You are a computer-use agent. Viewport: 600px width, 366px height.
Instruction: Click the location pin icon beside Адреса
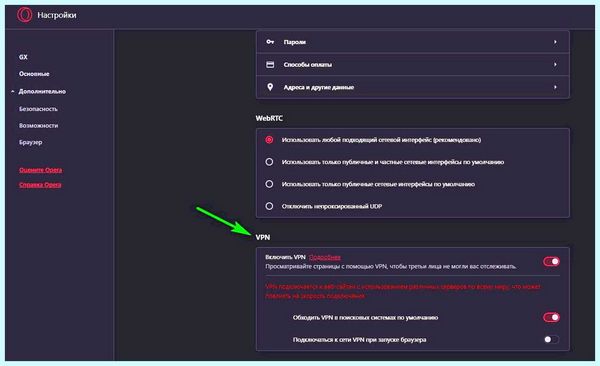pos(270,87)
